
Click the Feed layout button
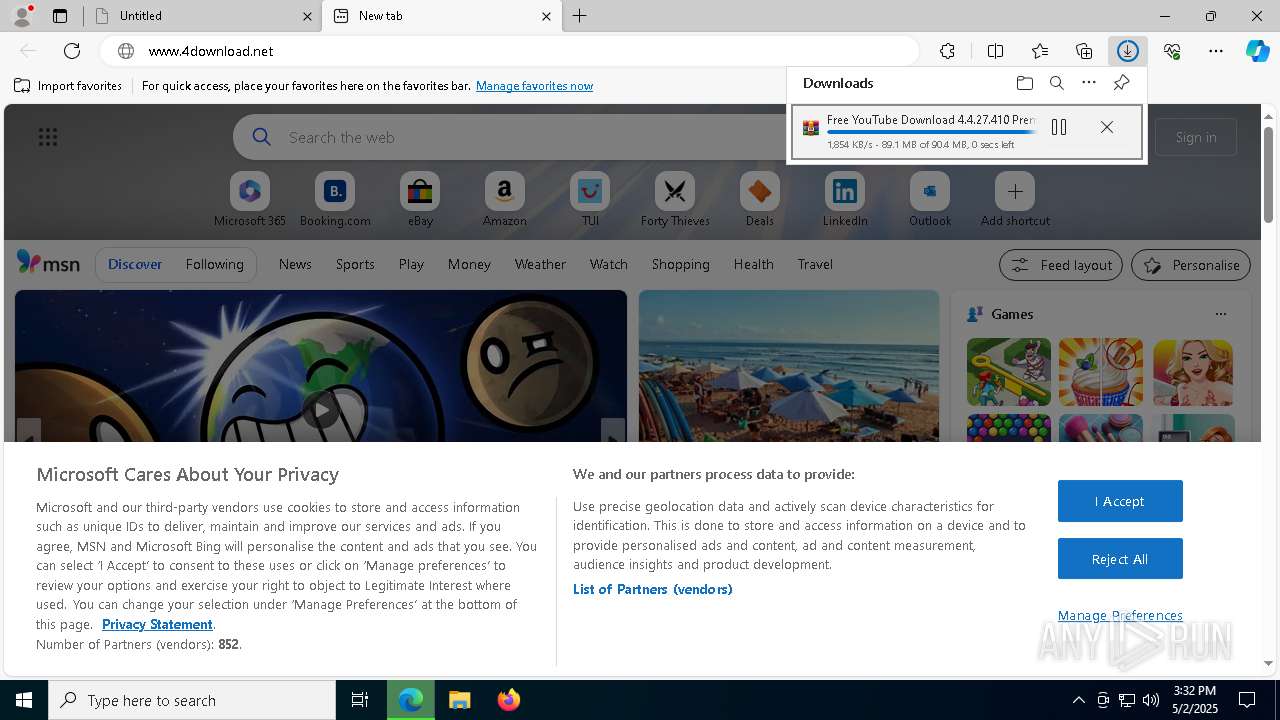pyautogui.click(x=1061, y=265)
